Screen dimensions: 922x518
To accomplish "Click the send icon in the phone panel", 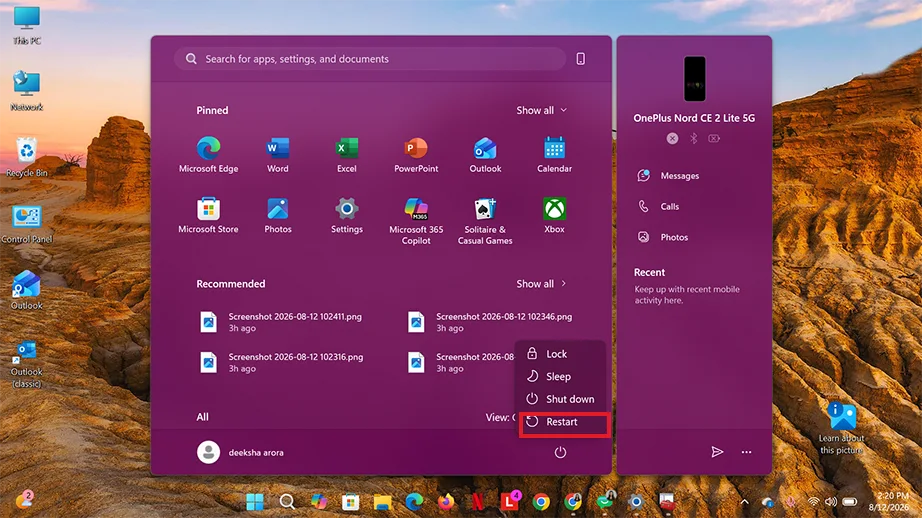I will [x=717, y=452].
